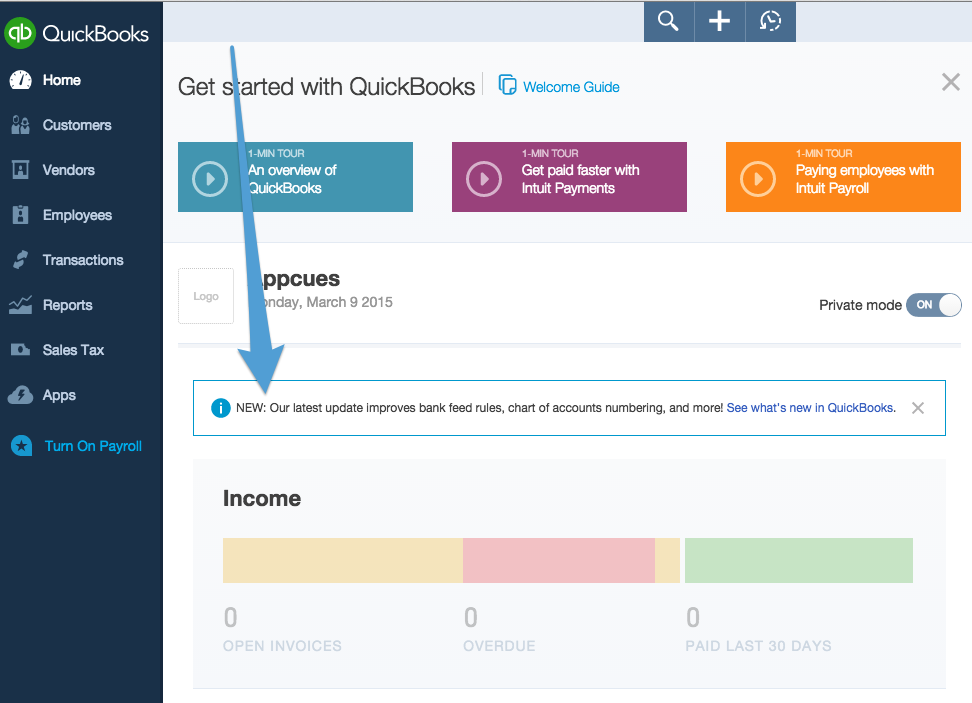972x703 pixels.
Task: Click the Transactions icon in sidebar
Action: click(20, 260)
